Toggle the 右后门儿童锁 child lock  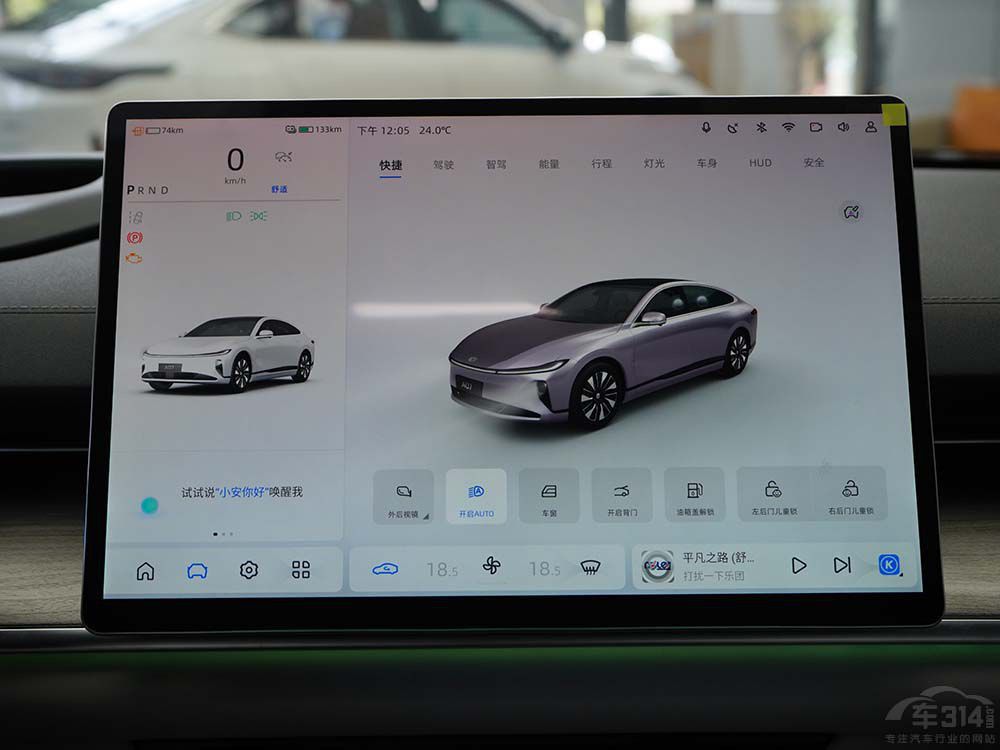[x=850, y=494]
